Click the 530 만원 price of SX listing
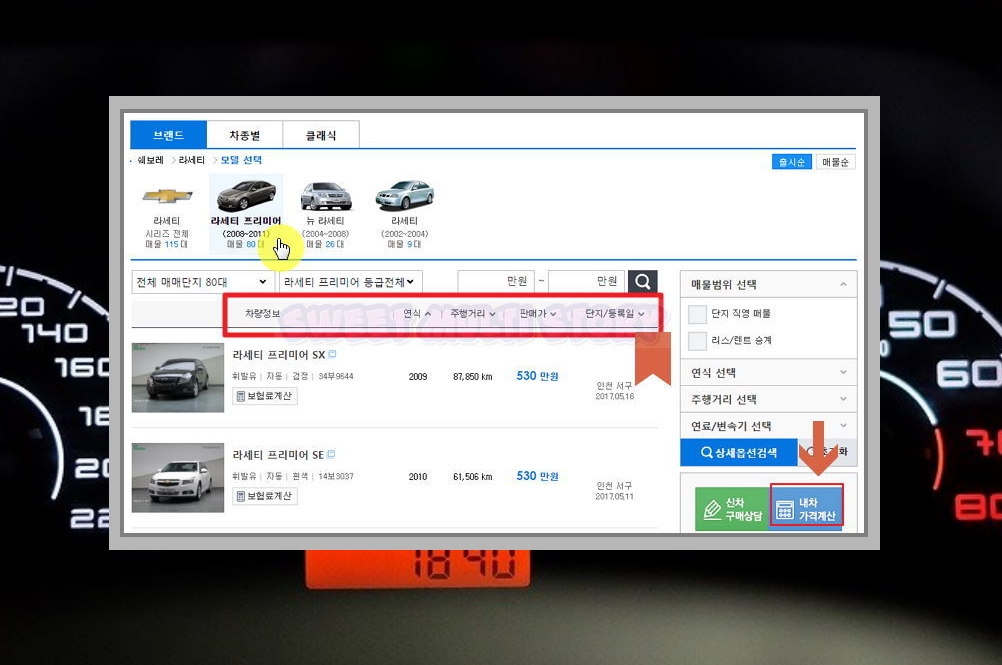The width and height of the screenshot is (1002, 665). (x=537, y=376)
